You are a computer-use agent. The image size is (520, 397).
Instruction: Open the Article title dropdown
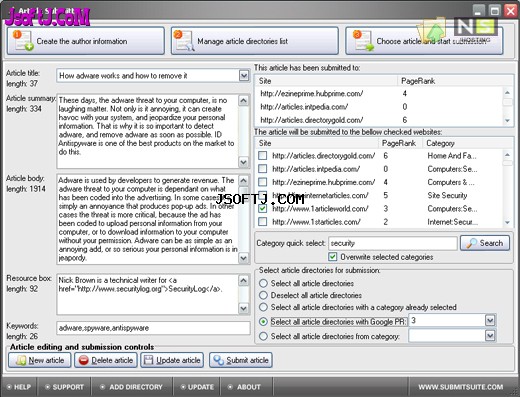(x=244, y=76)
